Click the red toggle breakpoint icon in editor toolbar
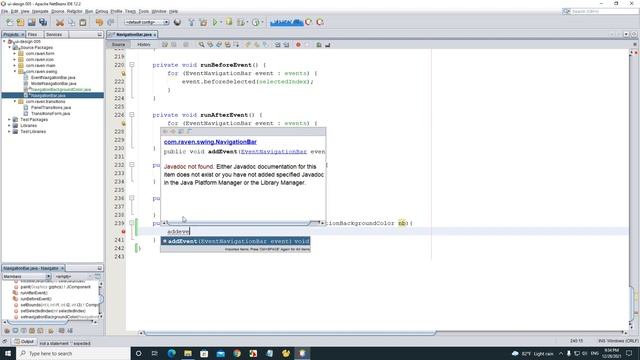The width and height of the screenshot is (640, 360). click(298, 44)
